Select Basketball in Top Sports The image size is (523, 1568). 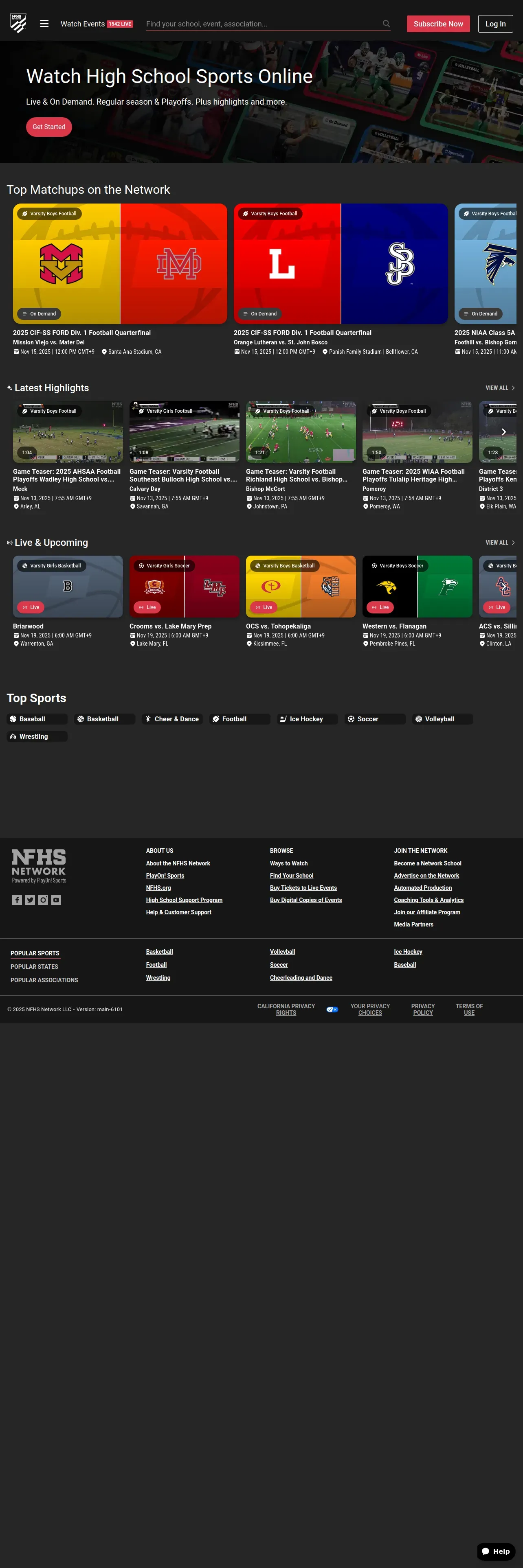(x=105, y=719)
